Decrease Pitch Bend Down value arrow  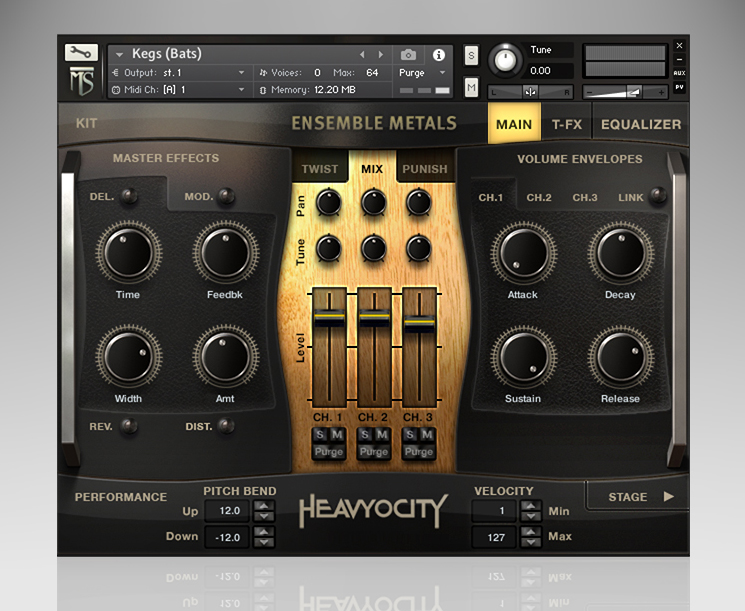pos(264,542)
